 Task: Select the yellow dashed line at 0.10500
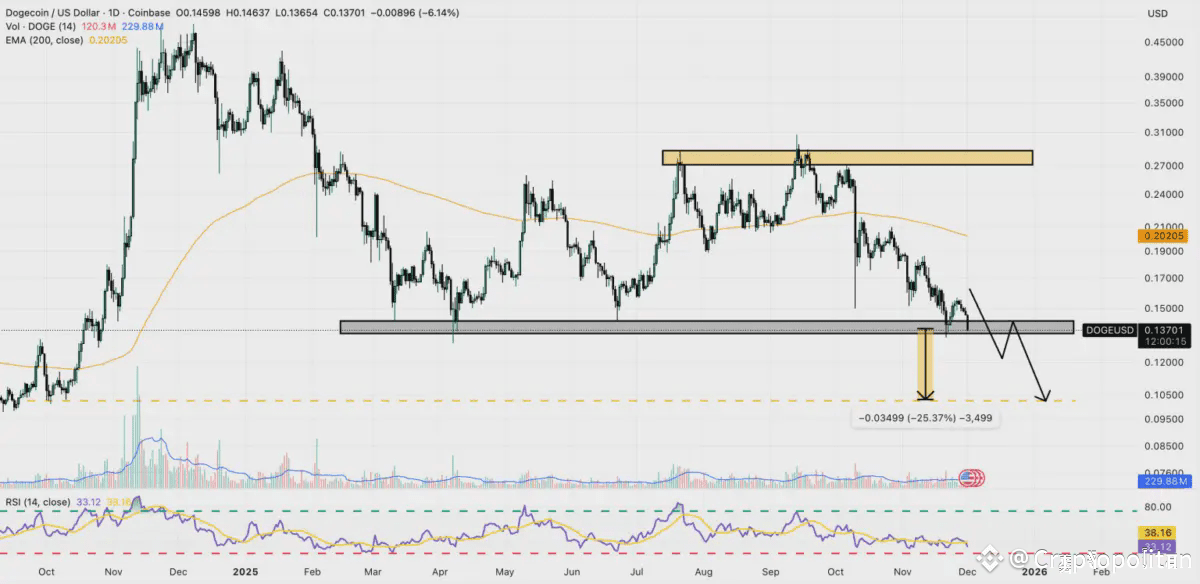[x=538, y=401]
